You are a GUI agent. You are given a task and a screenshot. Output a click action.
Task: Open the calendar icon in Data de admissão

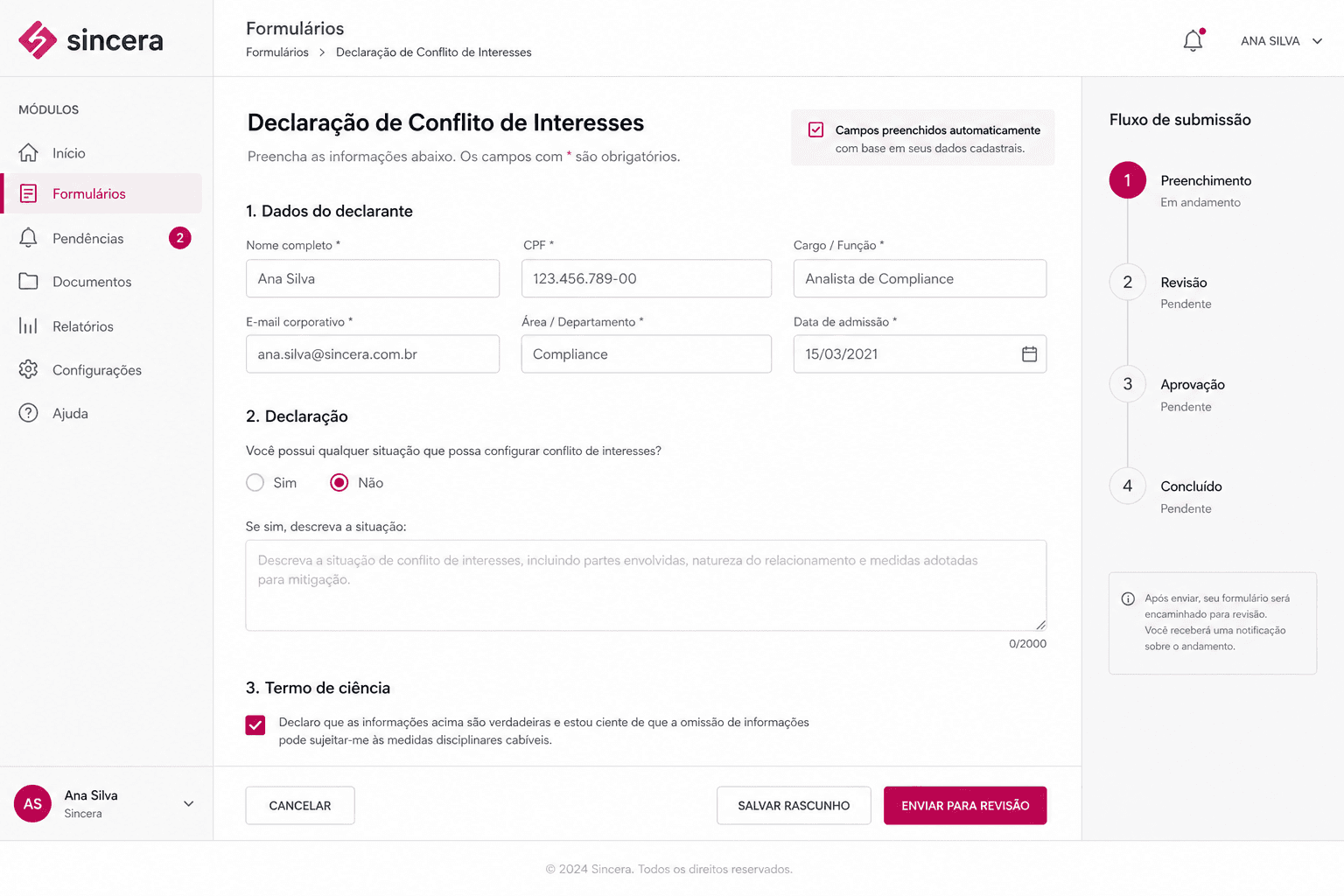click(x=1029, y=354)
